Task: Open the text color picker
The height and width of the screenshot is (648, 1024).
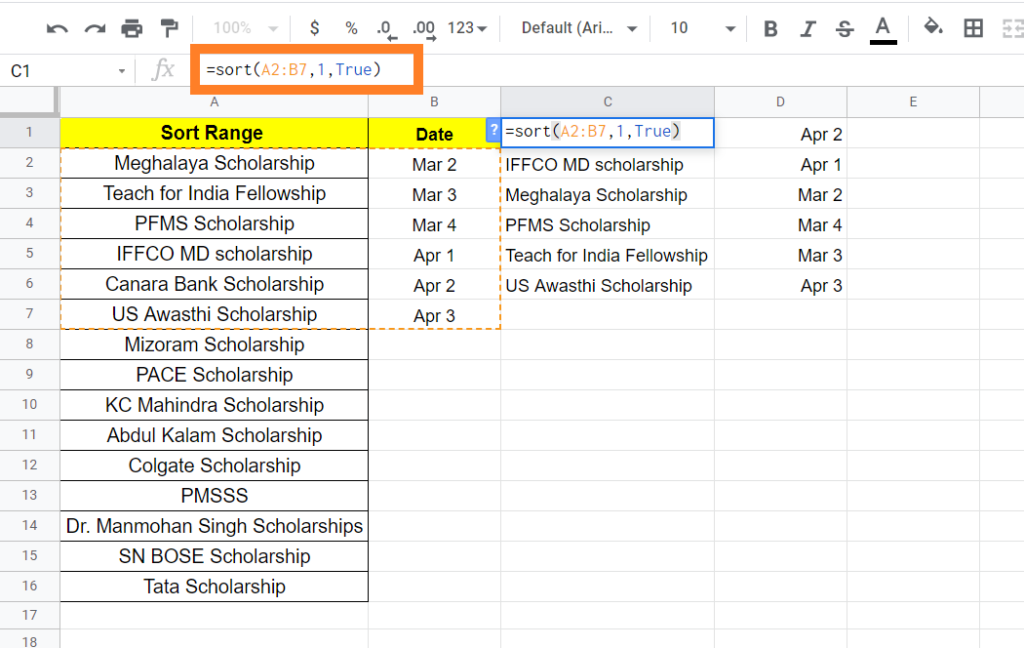Action: pos(881,28)
